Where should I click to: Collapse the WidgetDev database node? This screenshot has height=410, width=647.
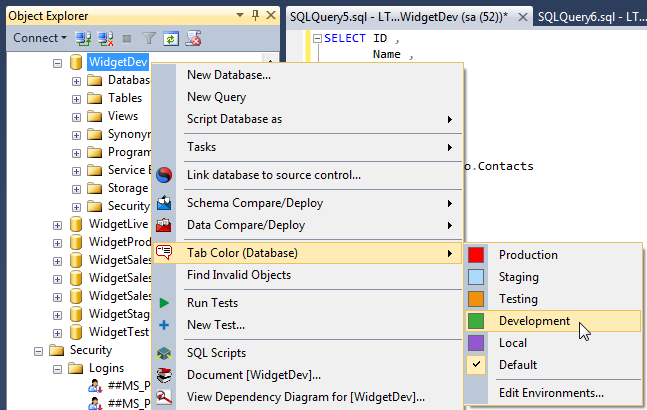[x=57, y=62]
